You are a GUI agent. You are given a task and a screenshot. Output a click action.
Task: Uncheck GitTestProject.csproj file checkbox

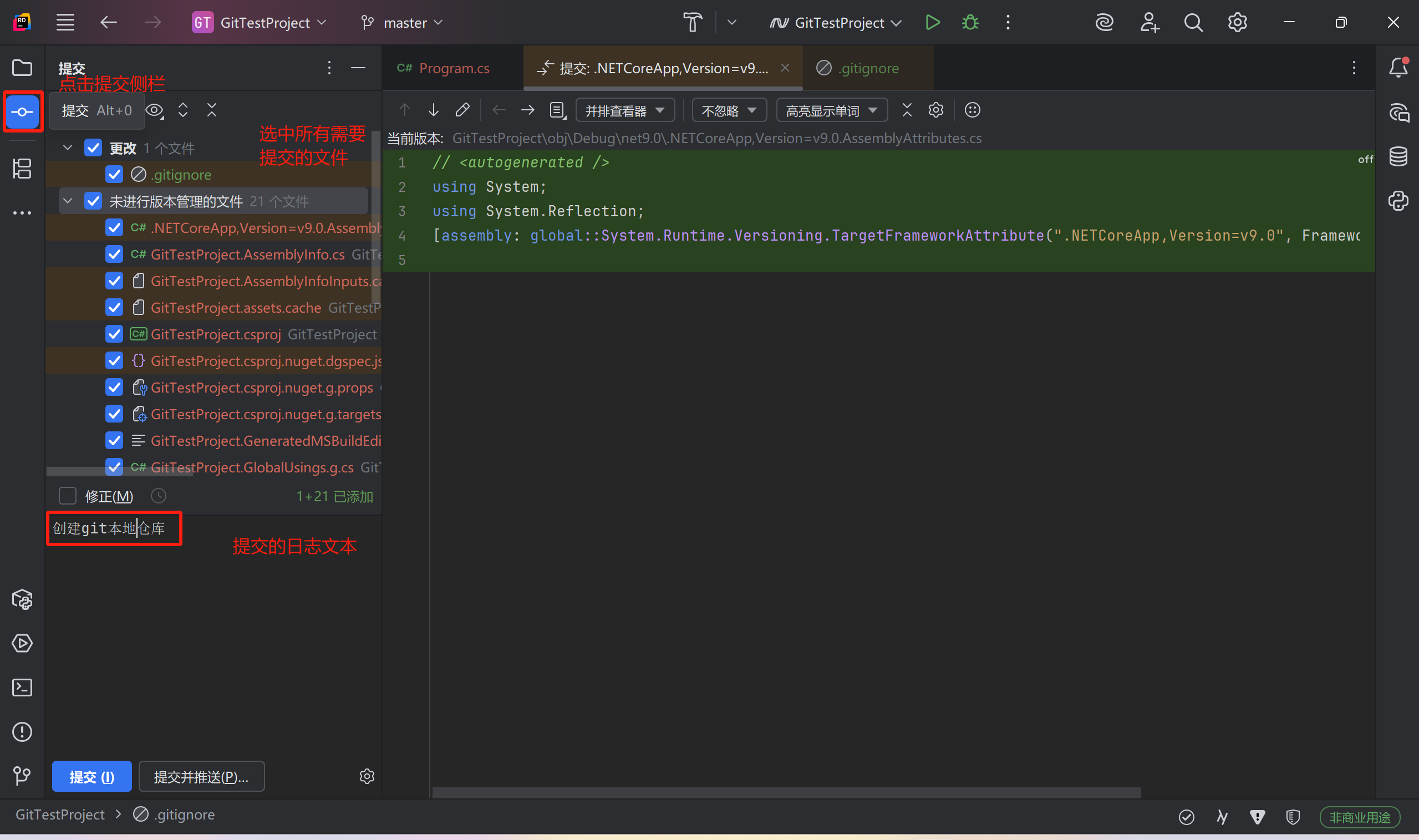[114, 334]
